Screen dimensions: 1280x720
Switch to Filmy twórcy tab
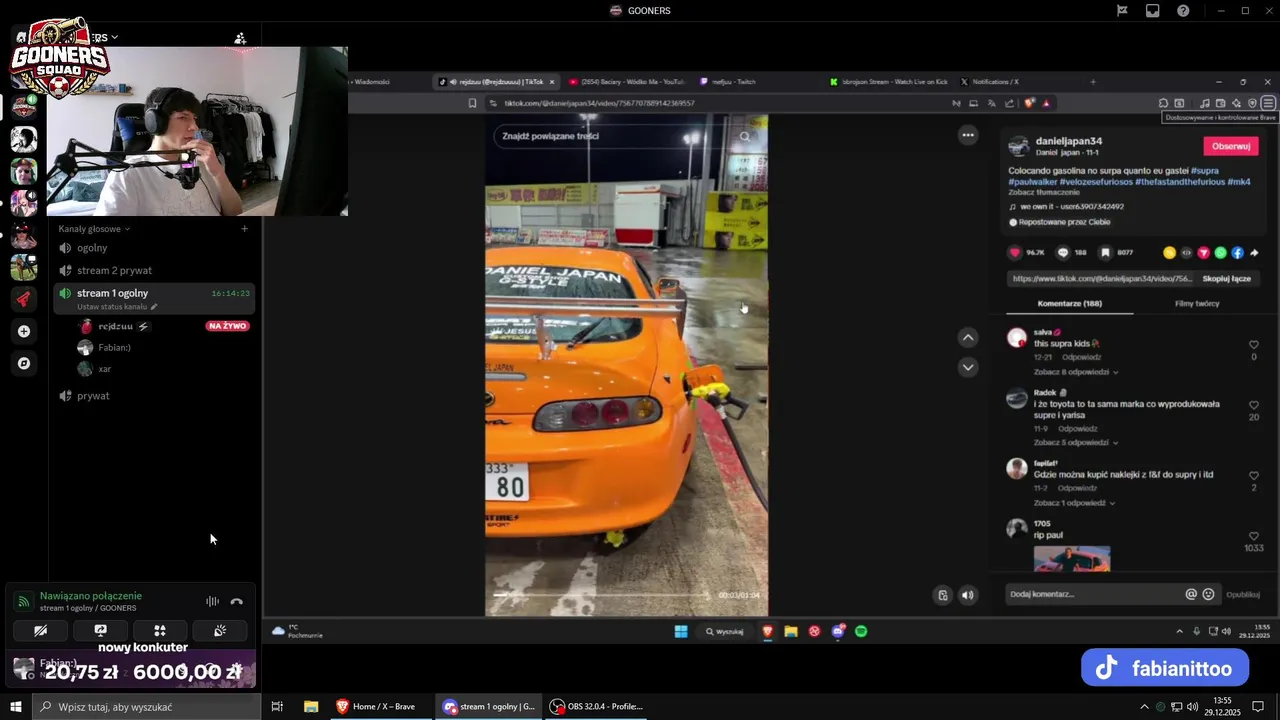point(1197,303)
